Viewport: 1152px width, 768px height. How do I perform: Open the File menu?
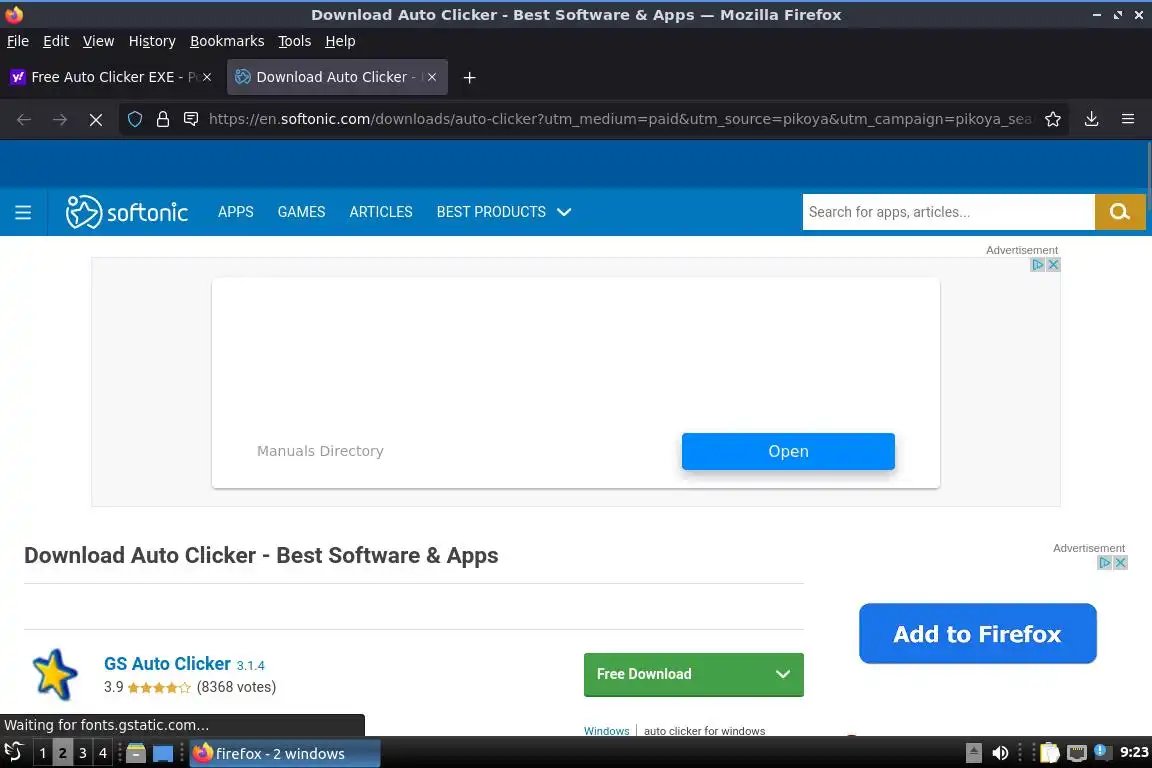click(x=18, y=41)
